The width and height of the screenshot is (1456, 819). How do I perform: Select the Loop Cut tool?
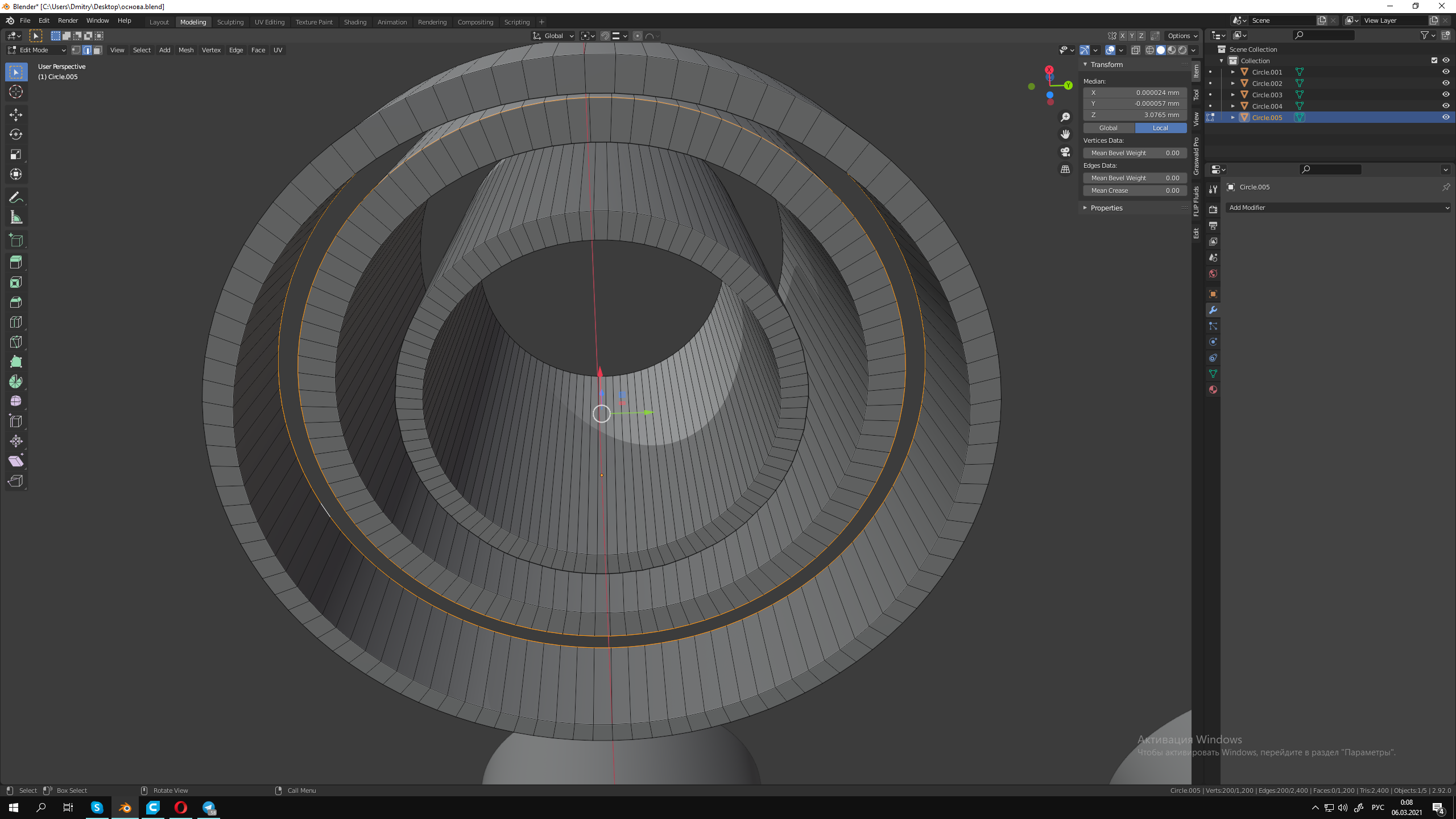click(16, 322)
